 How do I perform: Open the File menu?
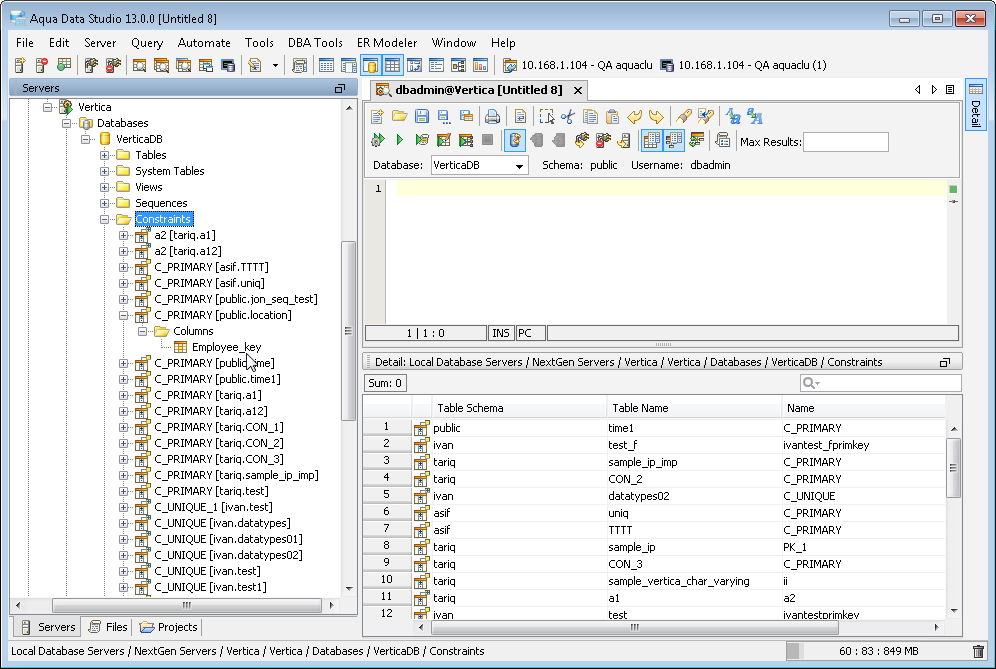pos(25,43)
